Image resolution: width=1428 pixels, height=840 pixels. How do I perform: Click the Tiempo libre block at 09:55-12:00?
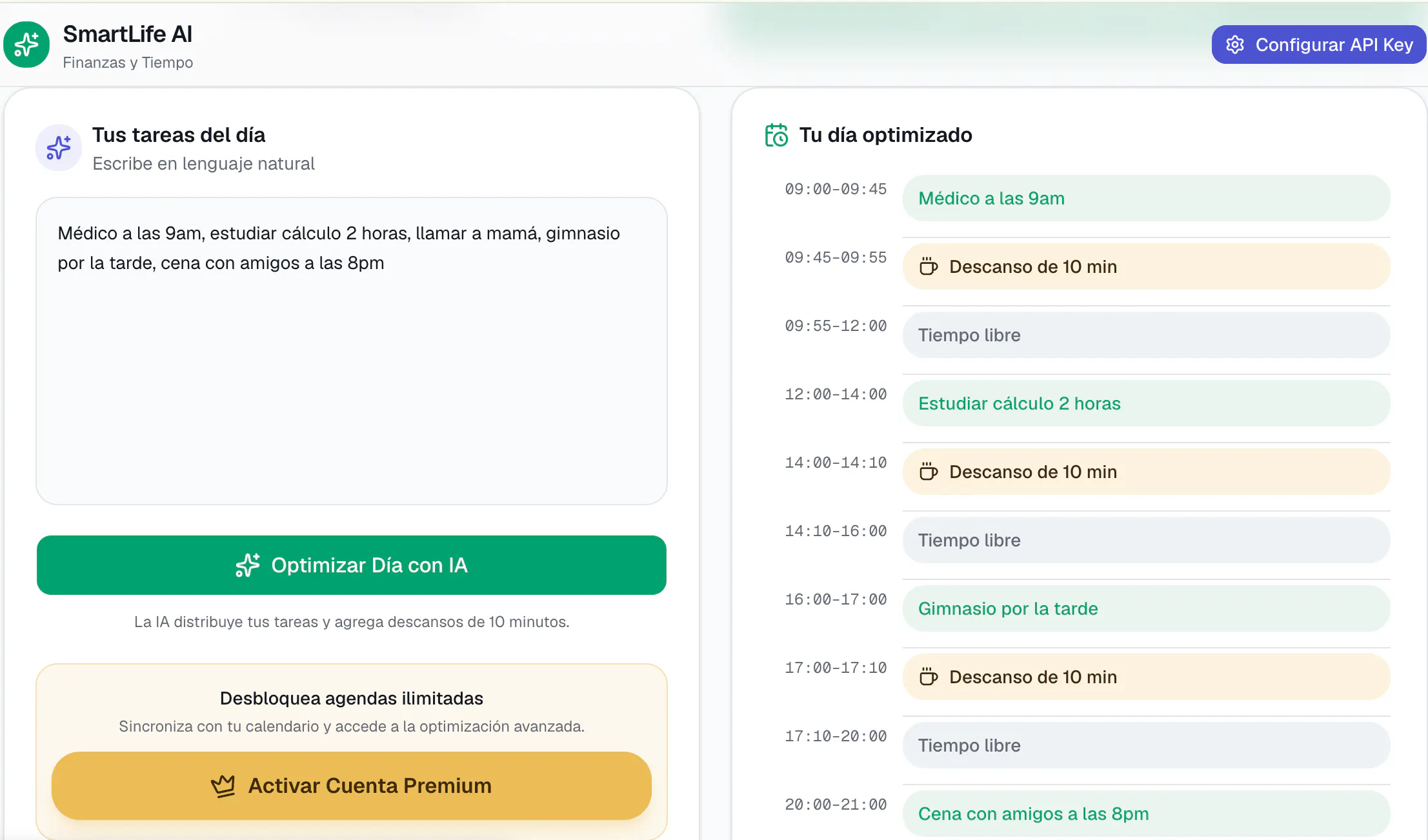[x=1147, y=335]
